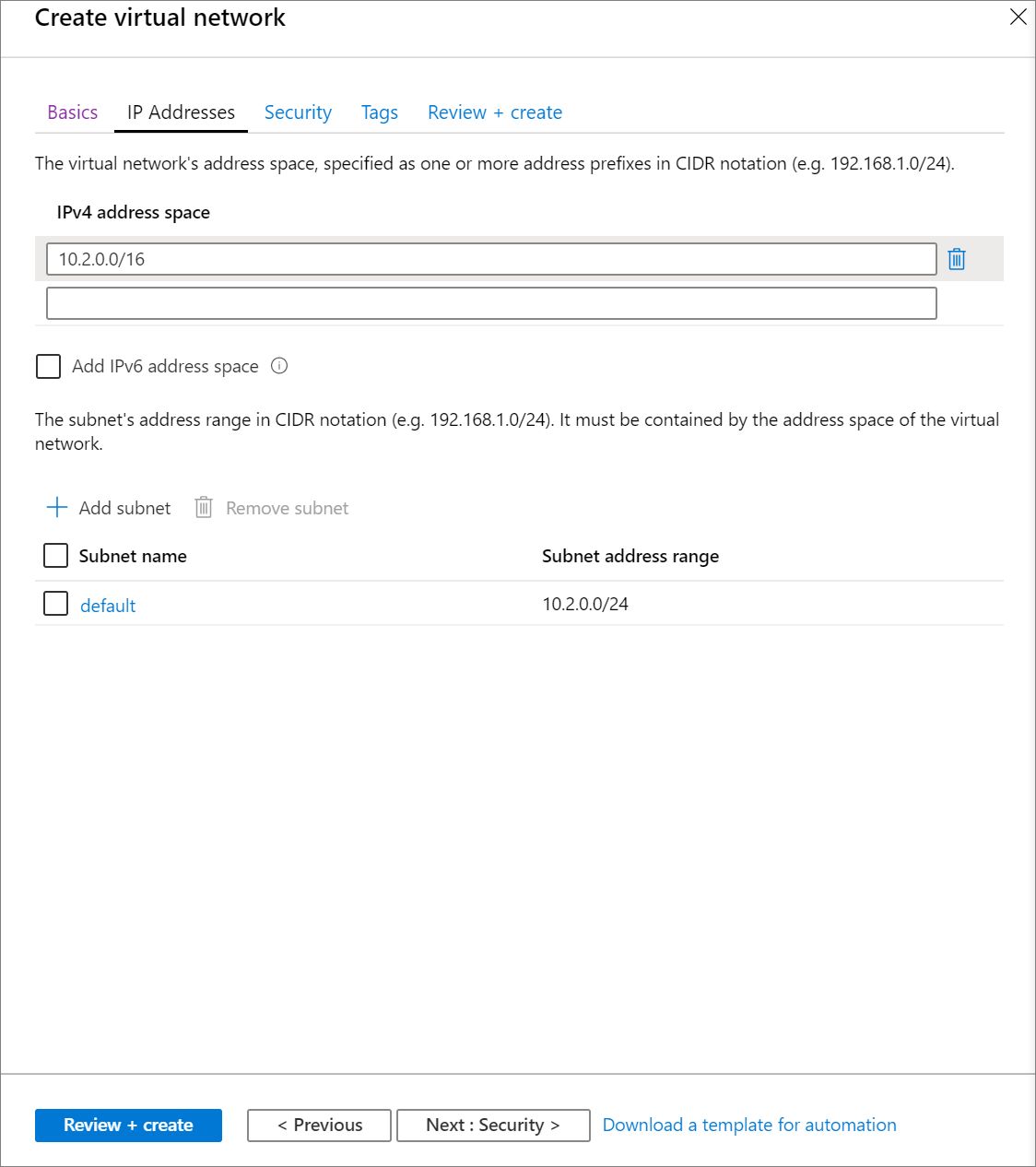Screen dimensions: 1036x1167
Task: Open the default subnet settings
Action: [x=108, y=605]
